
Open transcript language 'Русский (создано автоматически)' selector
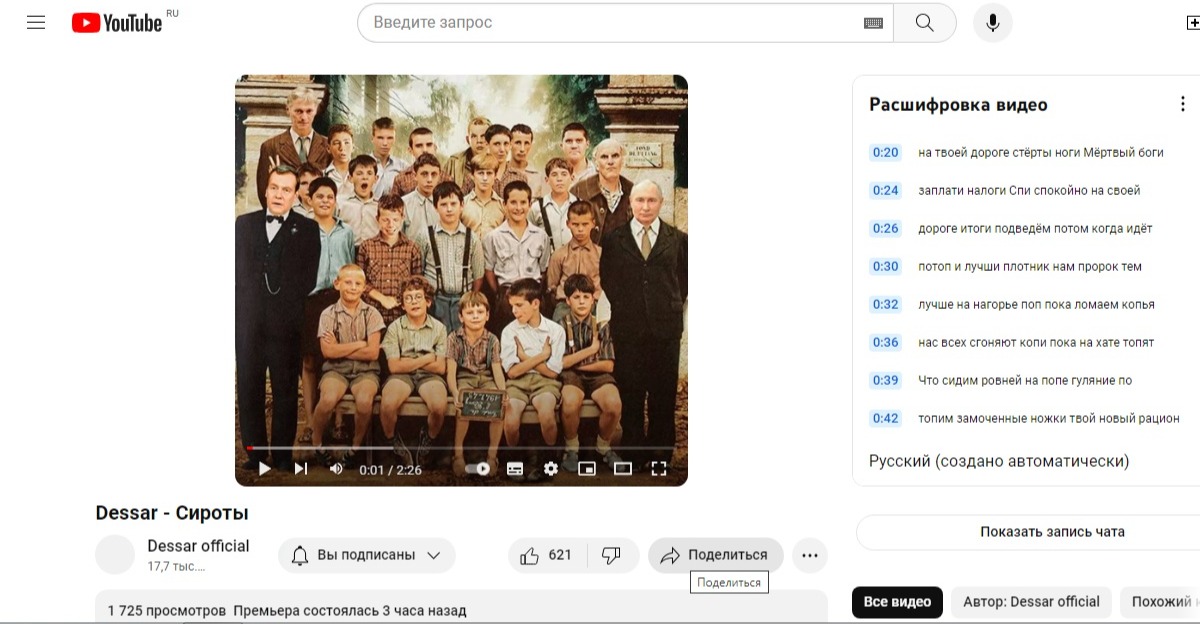tap(999, 461)
